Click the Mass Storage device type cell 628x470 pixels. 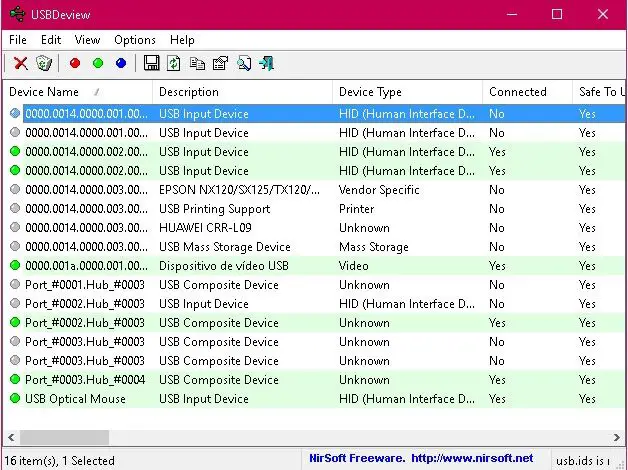tap(374, 247)
